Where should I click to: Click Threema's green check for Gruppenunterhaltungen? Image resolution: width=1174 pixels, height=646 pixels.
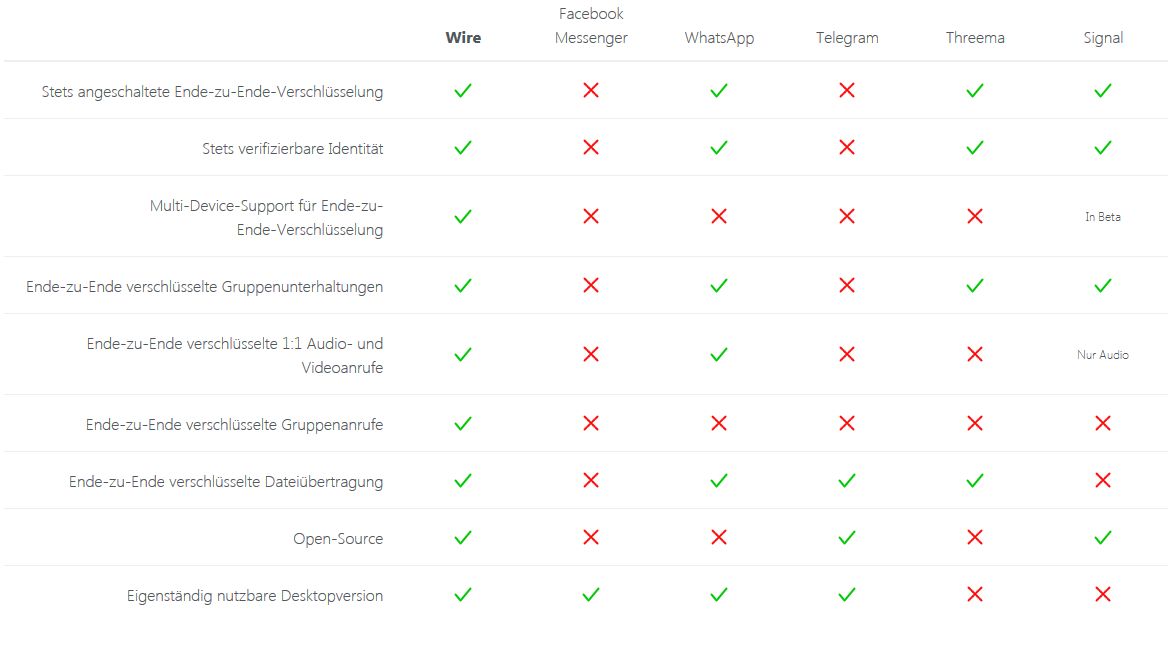(975, 285)
